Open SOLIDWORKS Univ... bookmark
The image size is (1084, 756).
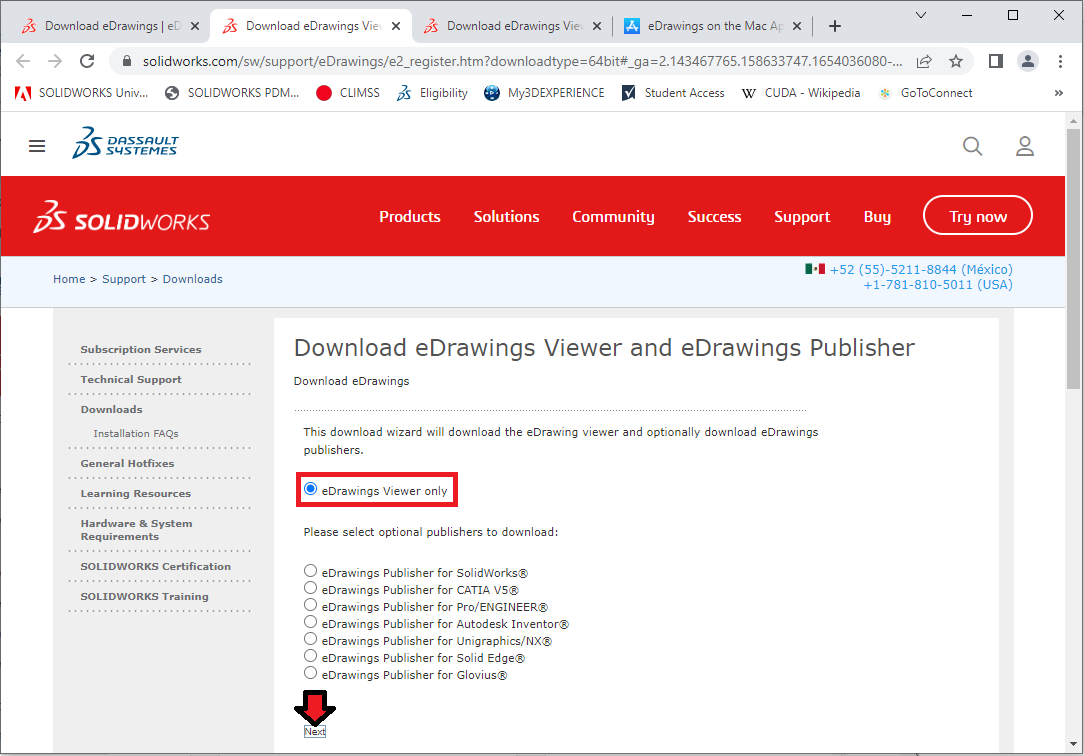pyautogui.click(x=82, y=93)
